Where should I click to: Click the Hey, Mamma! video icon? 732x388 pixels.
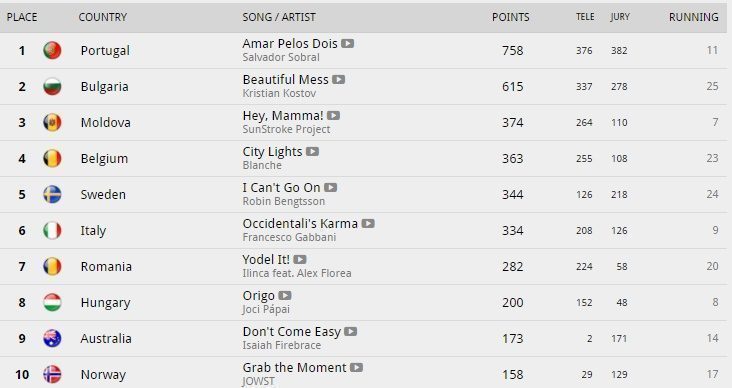(x=333, y=115)
